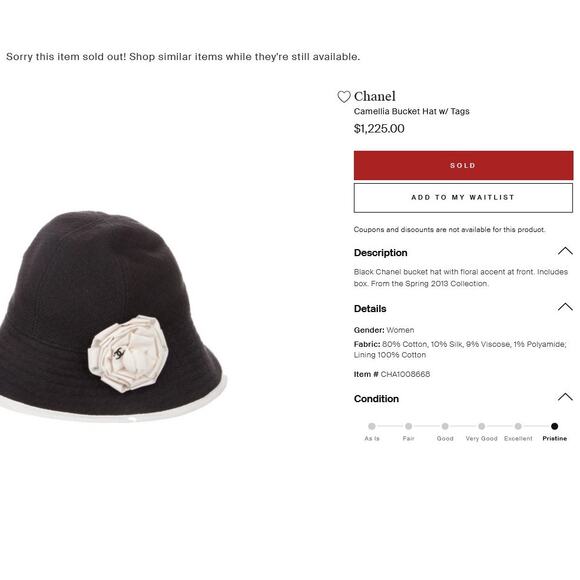Click the sold out similar items message
Image resolution: width=580 pixels, height=580 pixels.
[x=183, y=57]
